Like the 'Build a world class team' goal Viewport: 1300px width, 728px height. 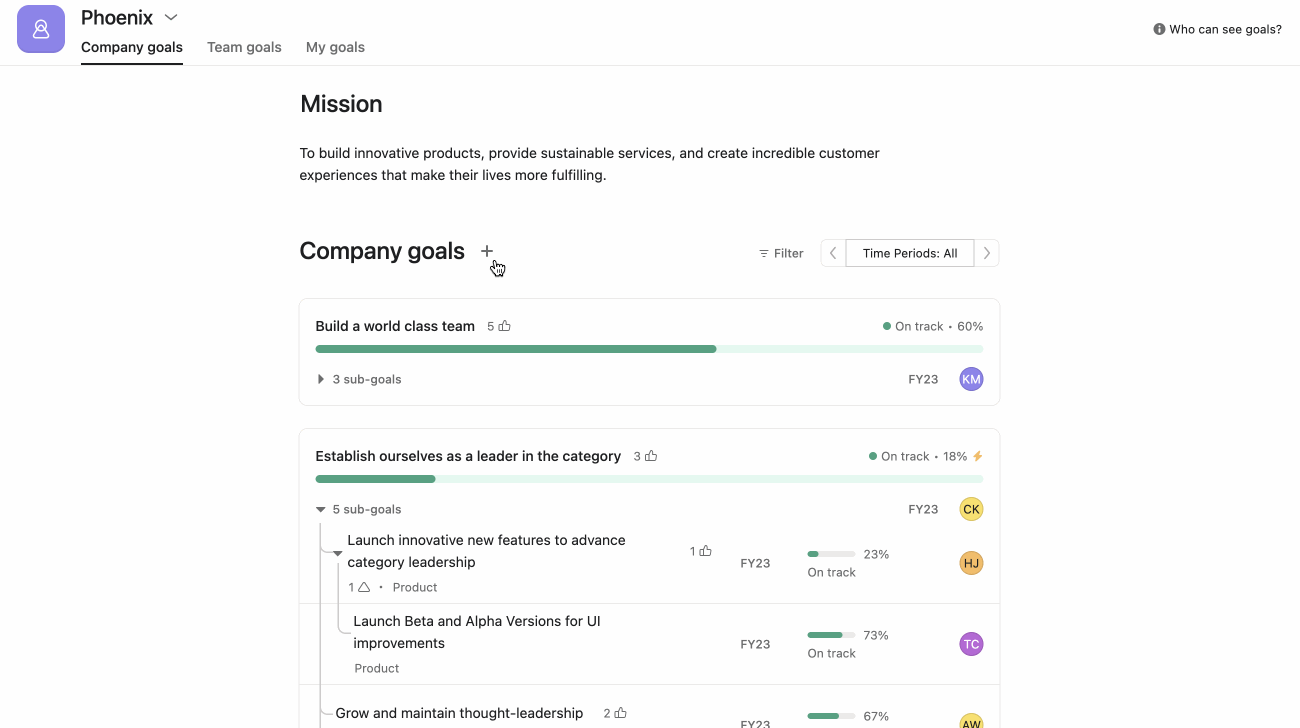click(505, 326)
